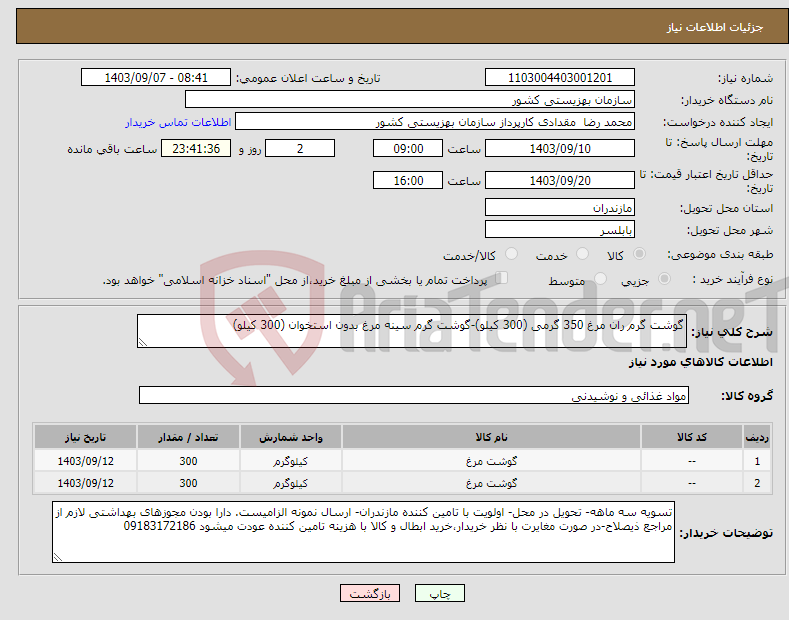This screenshot has width=789, height=620.
Task: Select the کالا radio button
Action: click(x=639, y=254)
